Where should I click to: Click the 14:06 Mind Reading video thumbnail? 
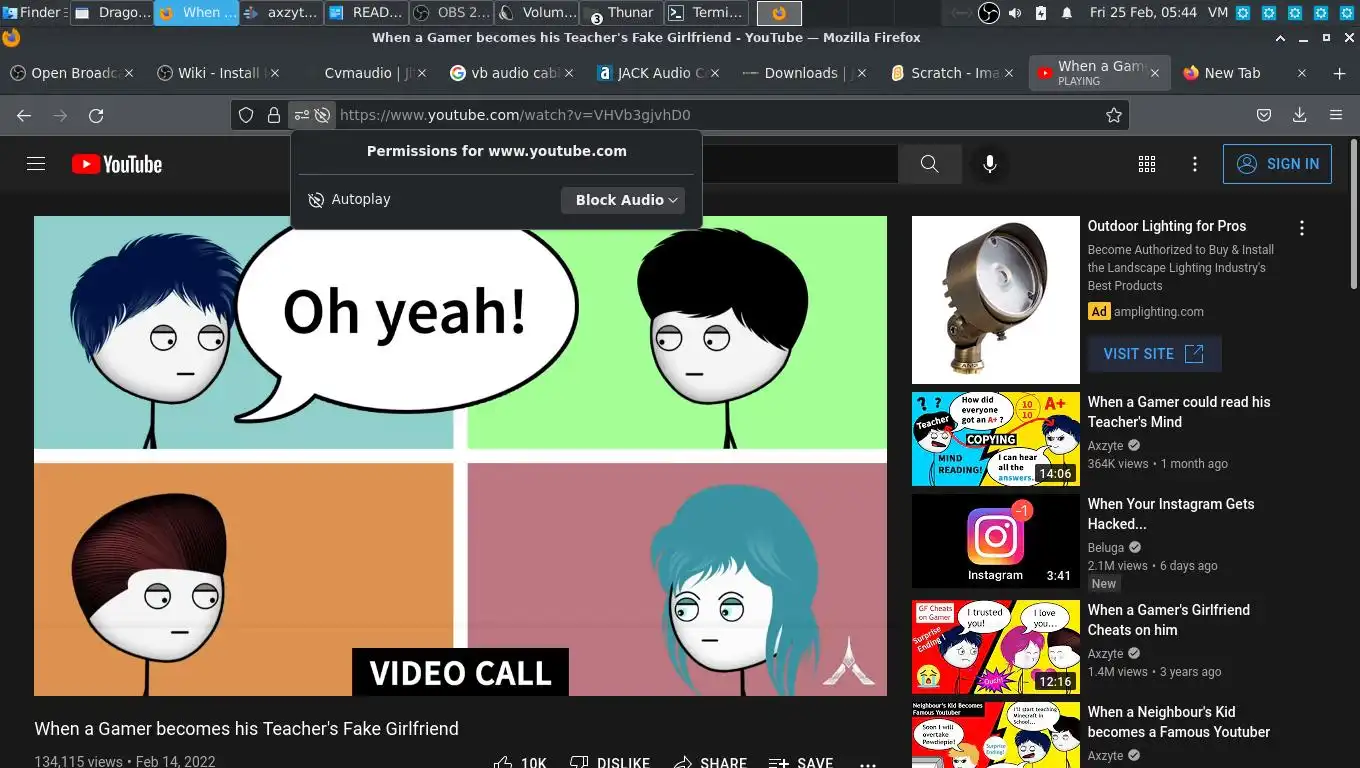pyautogui.click(x=996, y=439)
